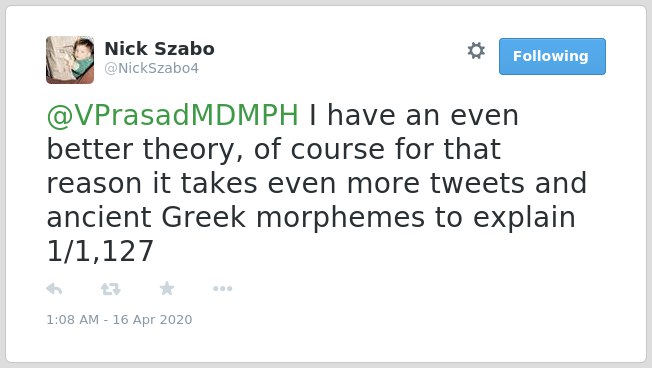This screenshot has height=368, width=652.
Task: Open the @NickSzabo4 handle link
Action: (x=151, y=68)
